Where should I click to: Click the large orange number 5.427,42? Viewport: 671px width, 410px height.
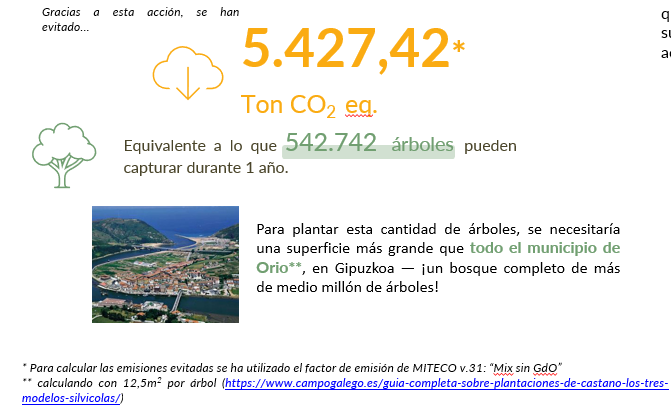pos(345,48)
